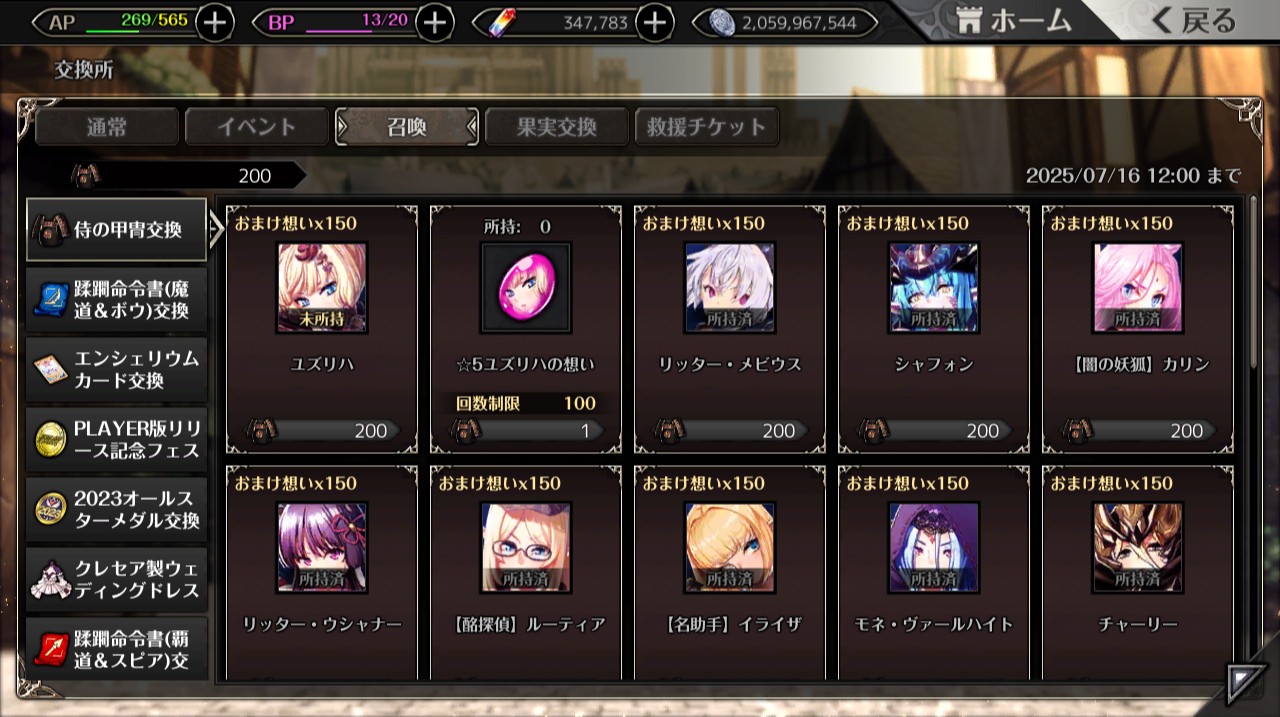Screen dimensions: 1280x717
Task: Open the 果実交換 tab
Action: pos(557,127)
